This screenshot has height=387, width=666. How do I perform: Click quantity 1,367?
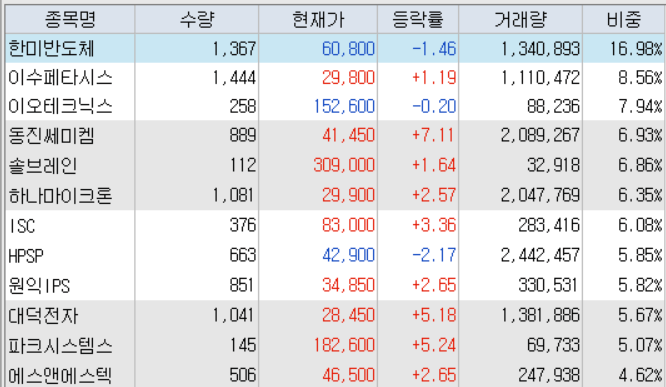pyautogui.click(x=234, y=49)
